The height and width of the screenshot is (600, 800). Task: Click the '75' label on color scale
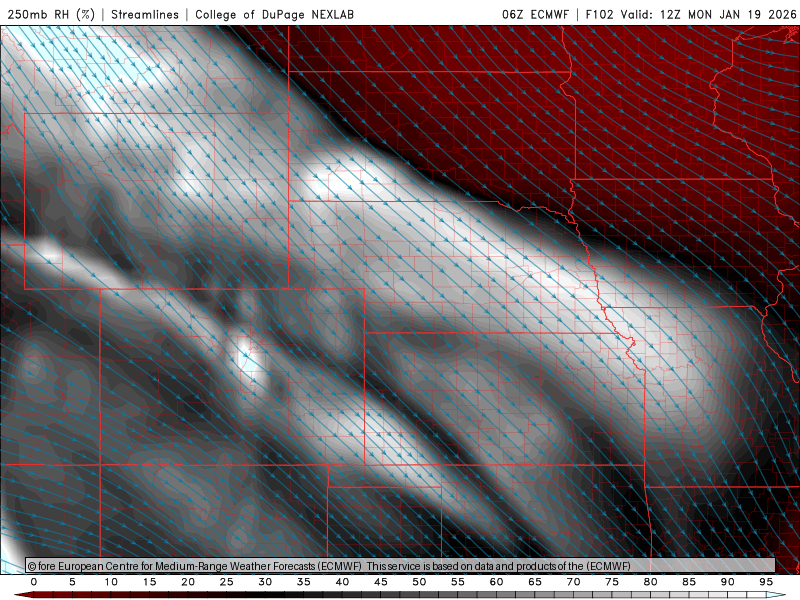[612, 582]
